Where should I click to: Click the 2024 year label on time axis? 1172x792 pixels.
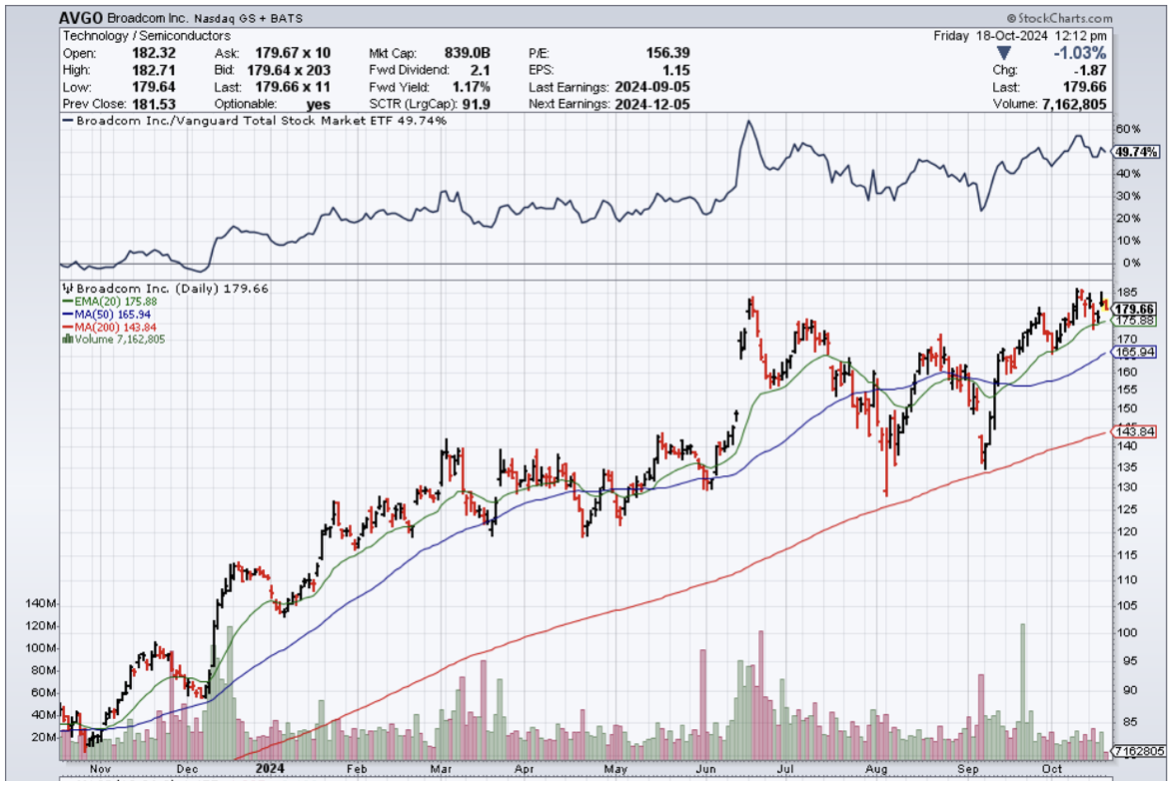270,769
